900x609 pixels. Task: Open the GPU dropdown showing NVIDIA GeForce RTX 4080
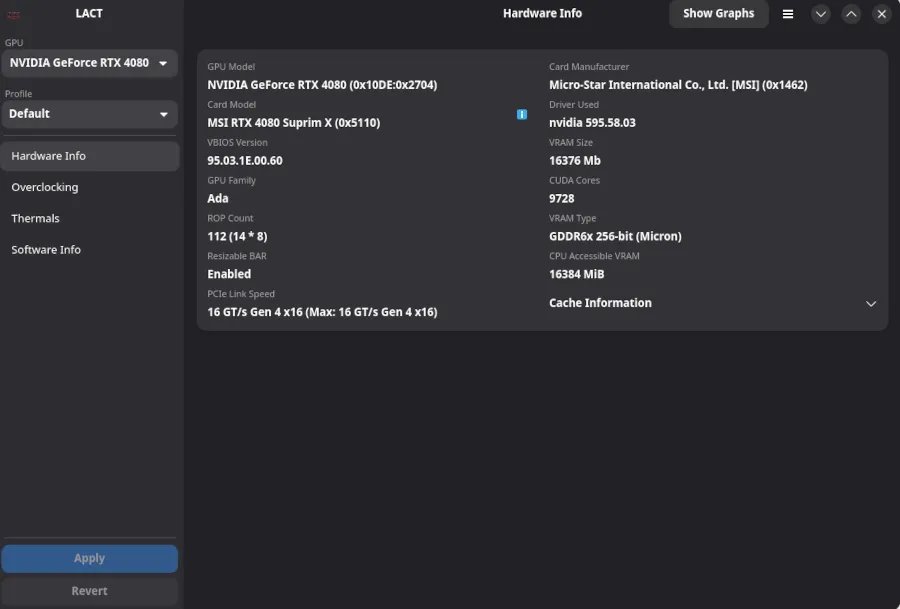(x=90, y=62)
